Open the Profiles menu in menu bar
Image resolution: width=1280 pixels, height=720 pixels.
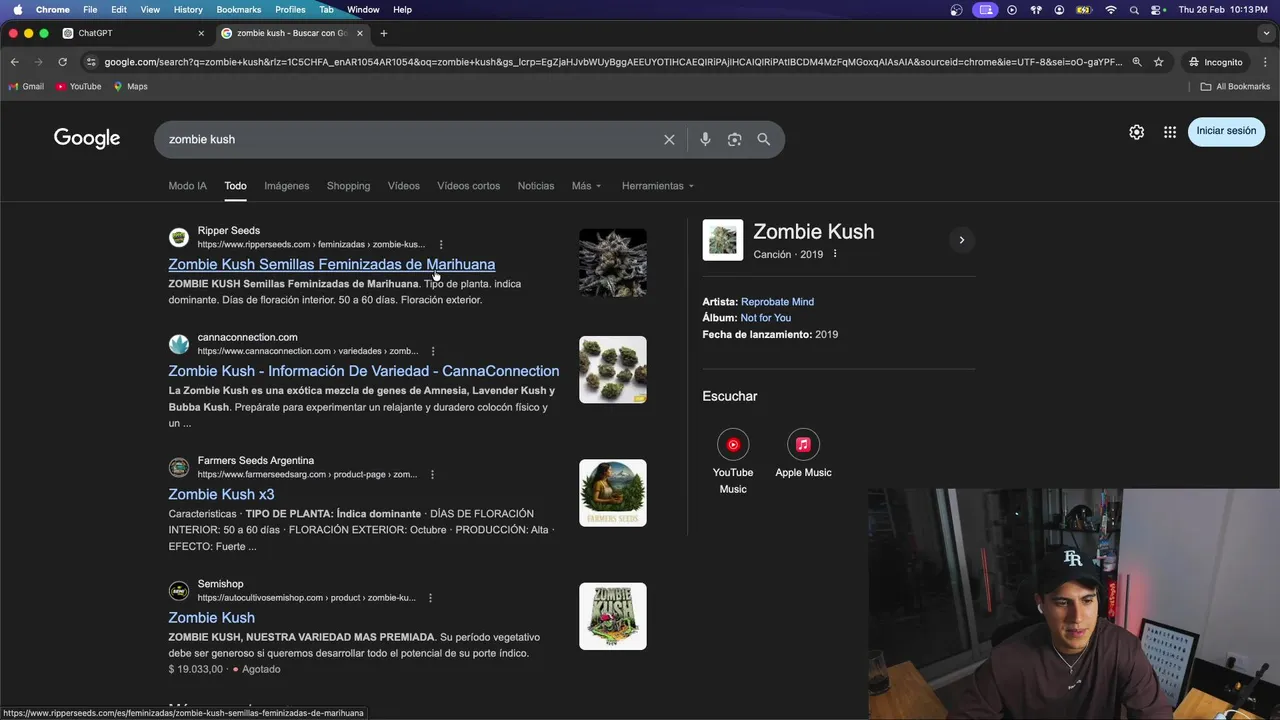pyautogui.click(x=290, y=9)
